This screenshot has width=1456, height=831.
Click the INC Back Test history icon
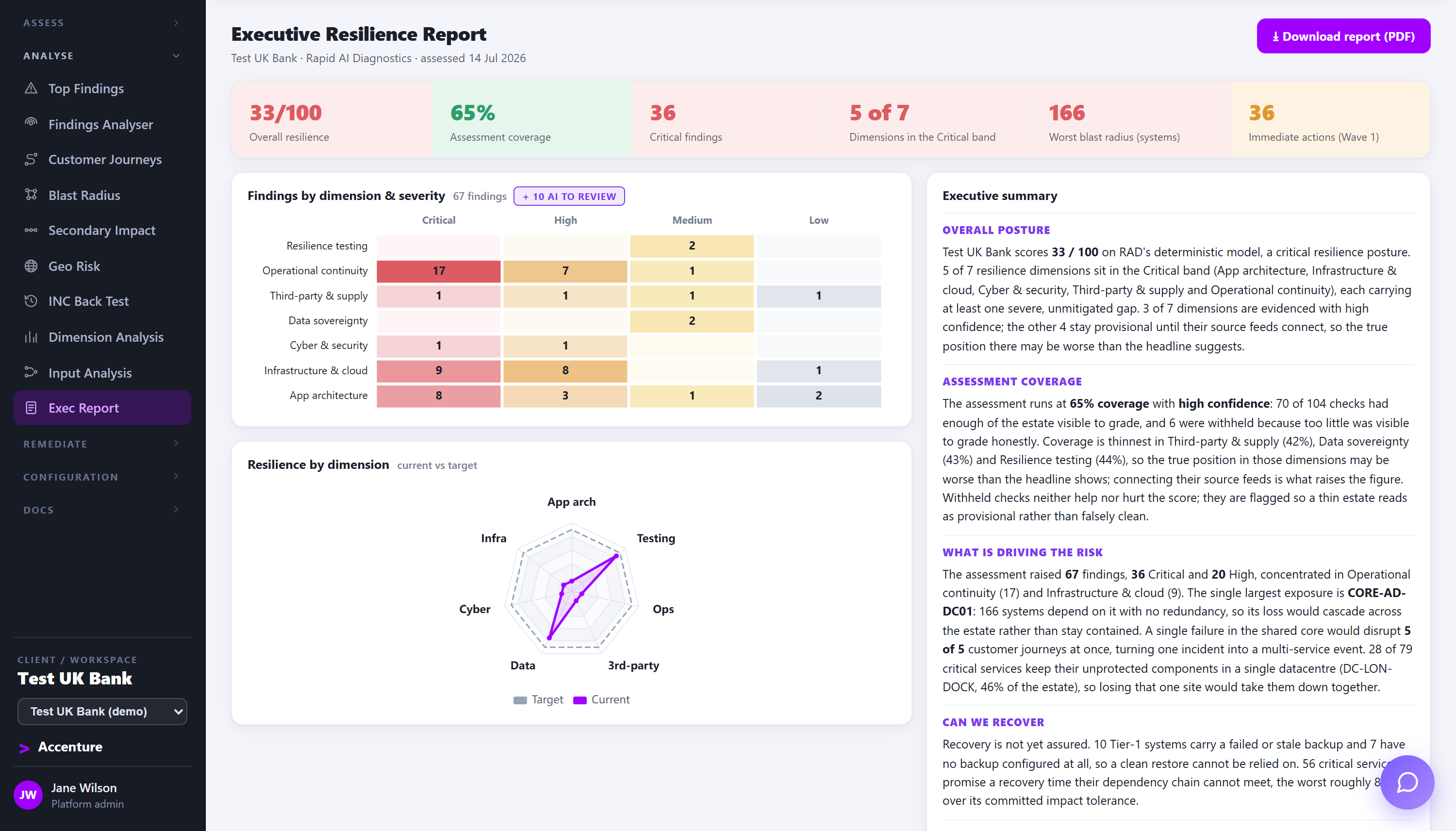(x=31, y=301)
